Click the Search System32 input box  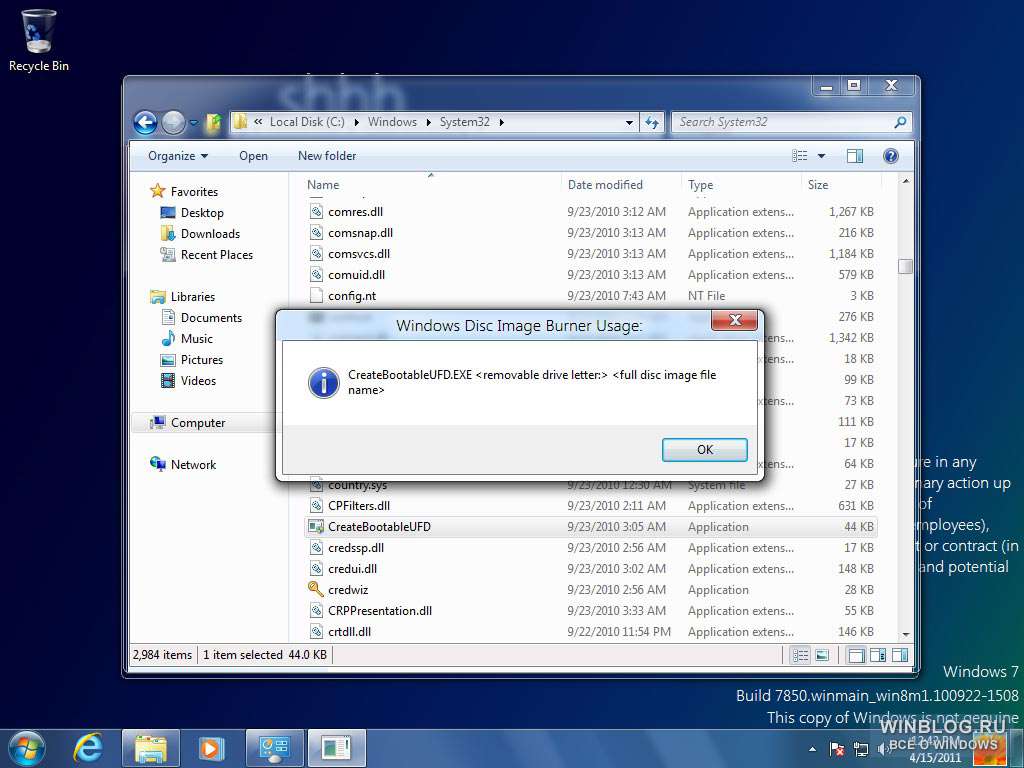click(x=782, y=121)
